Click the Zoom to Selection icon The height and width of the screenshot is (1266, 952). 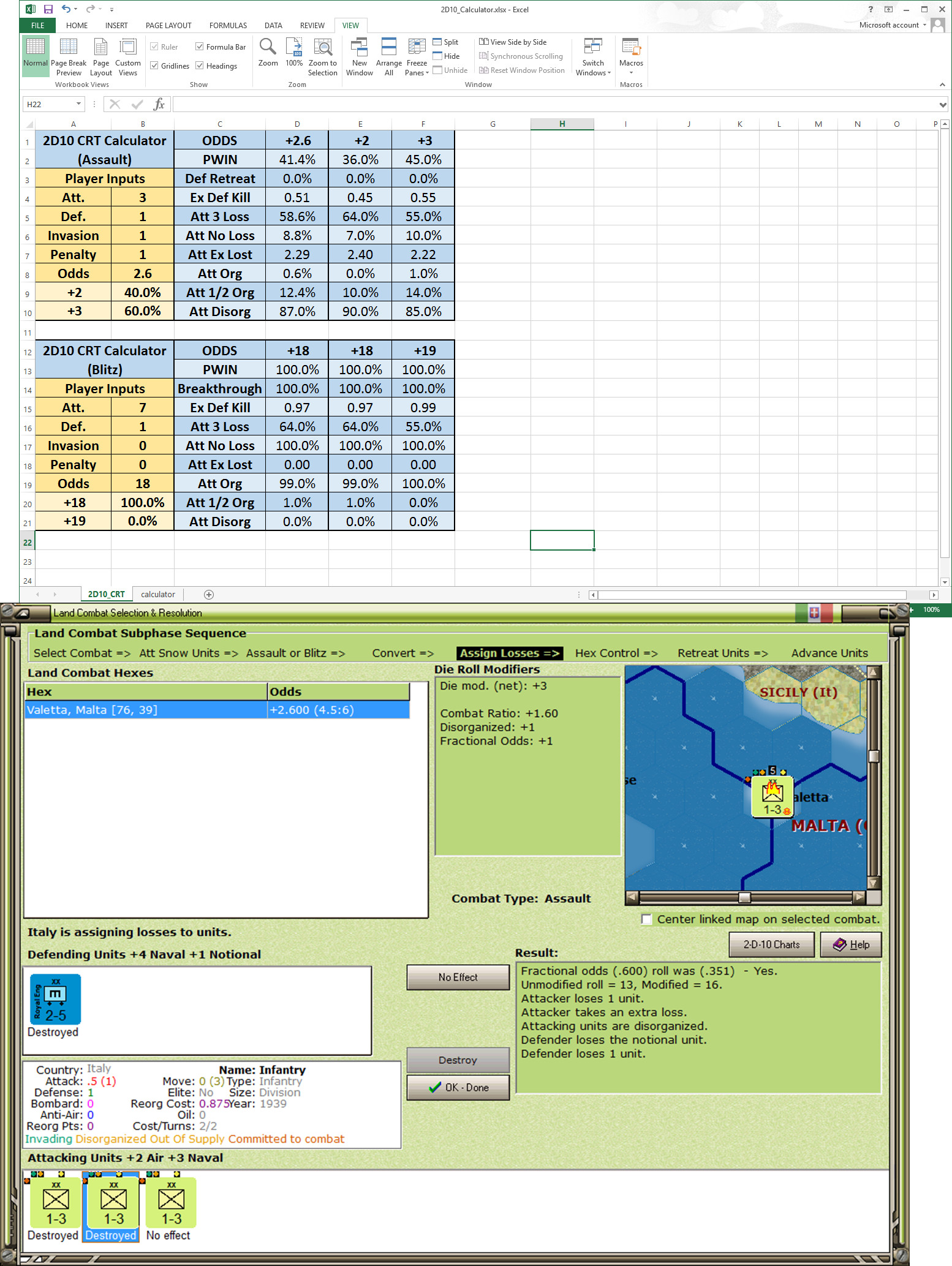(x=322, y=48)
